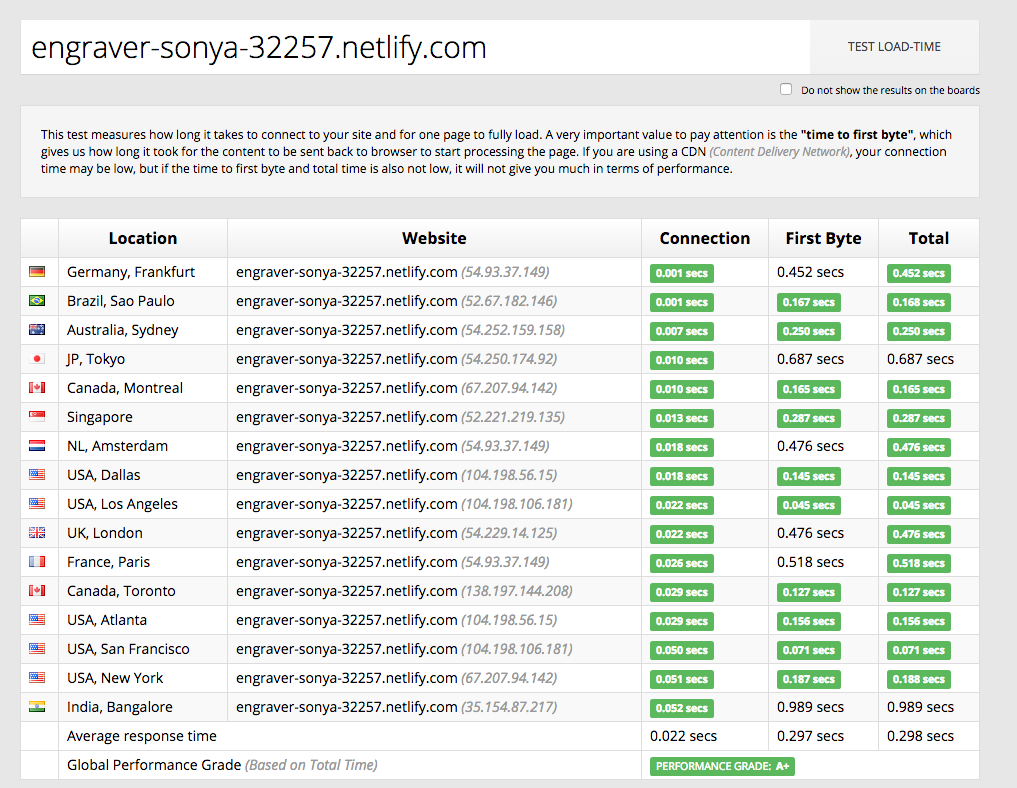The image size is (1017, 788).
Task: Click the UK flag icon
Action: (x=37, y=533)
